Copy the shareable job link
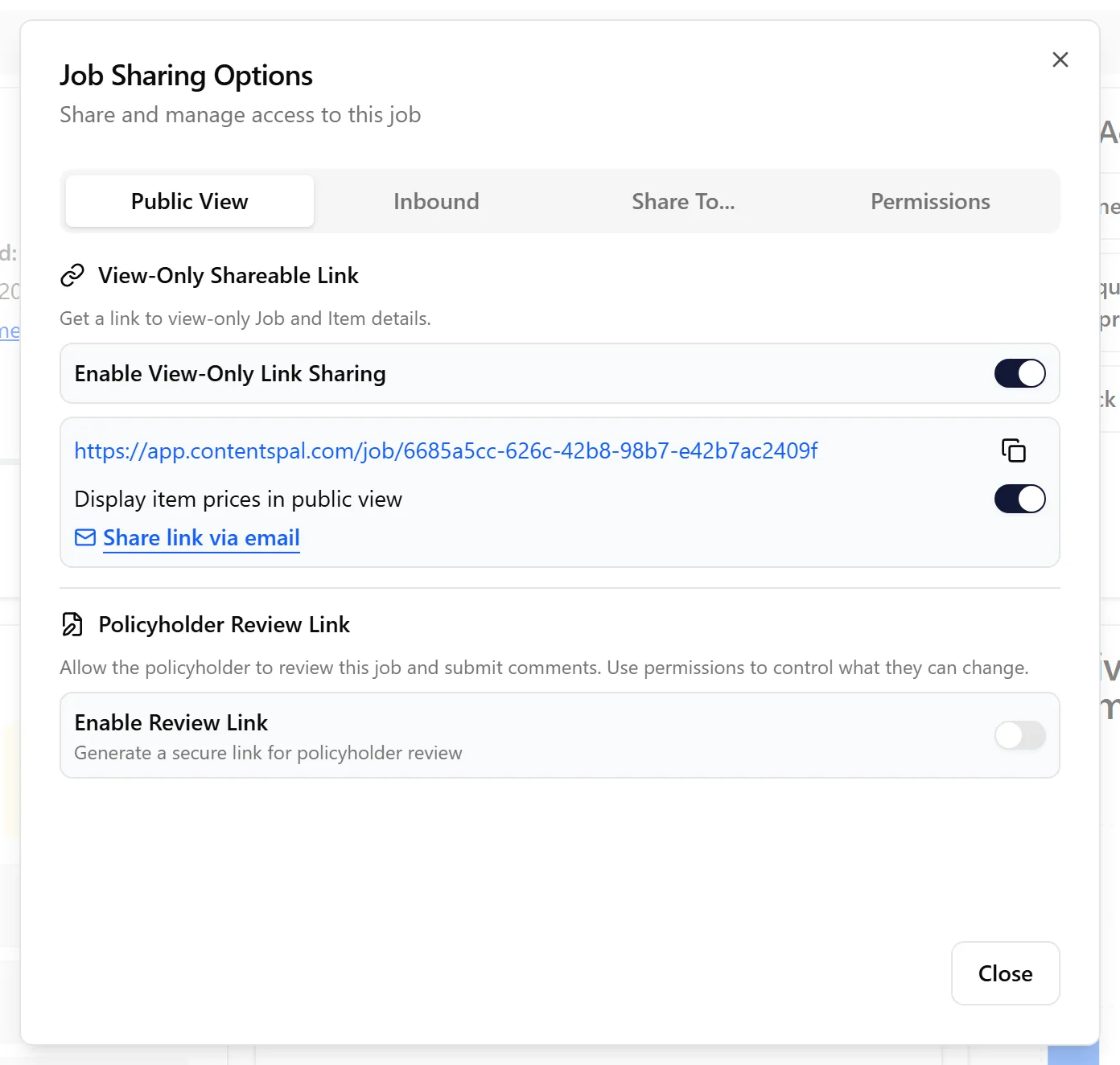1120x1065 pixels. coord(1013,450)
